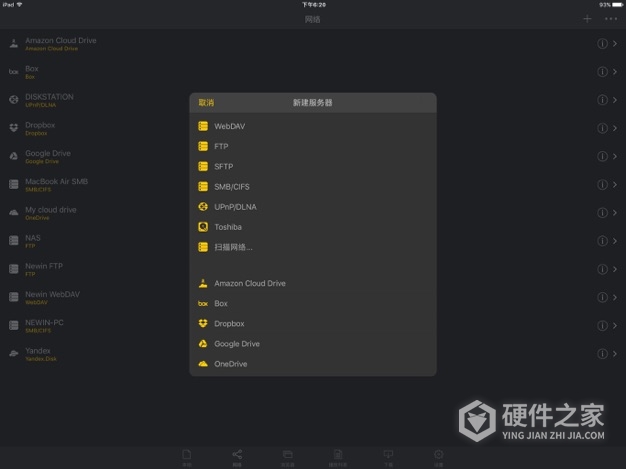This screenshot has height=469, width=626.
Task: Show info for MacBook Air SMB
Action: point(602,184)
